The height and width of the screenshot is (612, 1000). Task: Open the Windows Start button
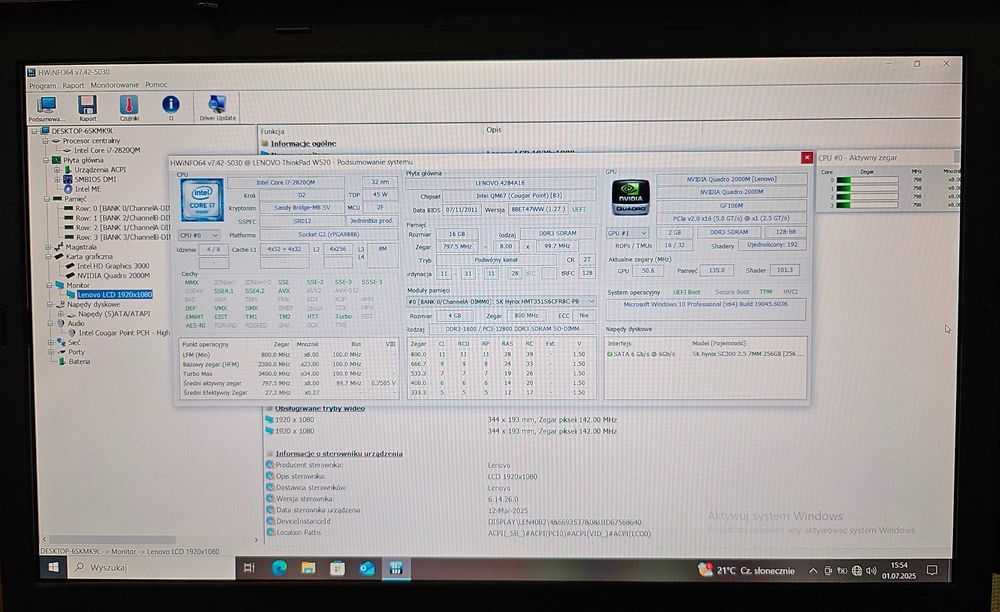(54, 567)
